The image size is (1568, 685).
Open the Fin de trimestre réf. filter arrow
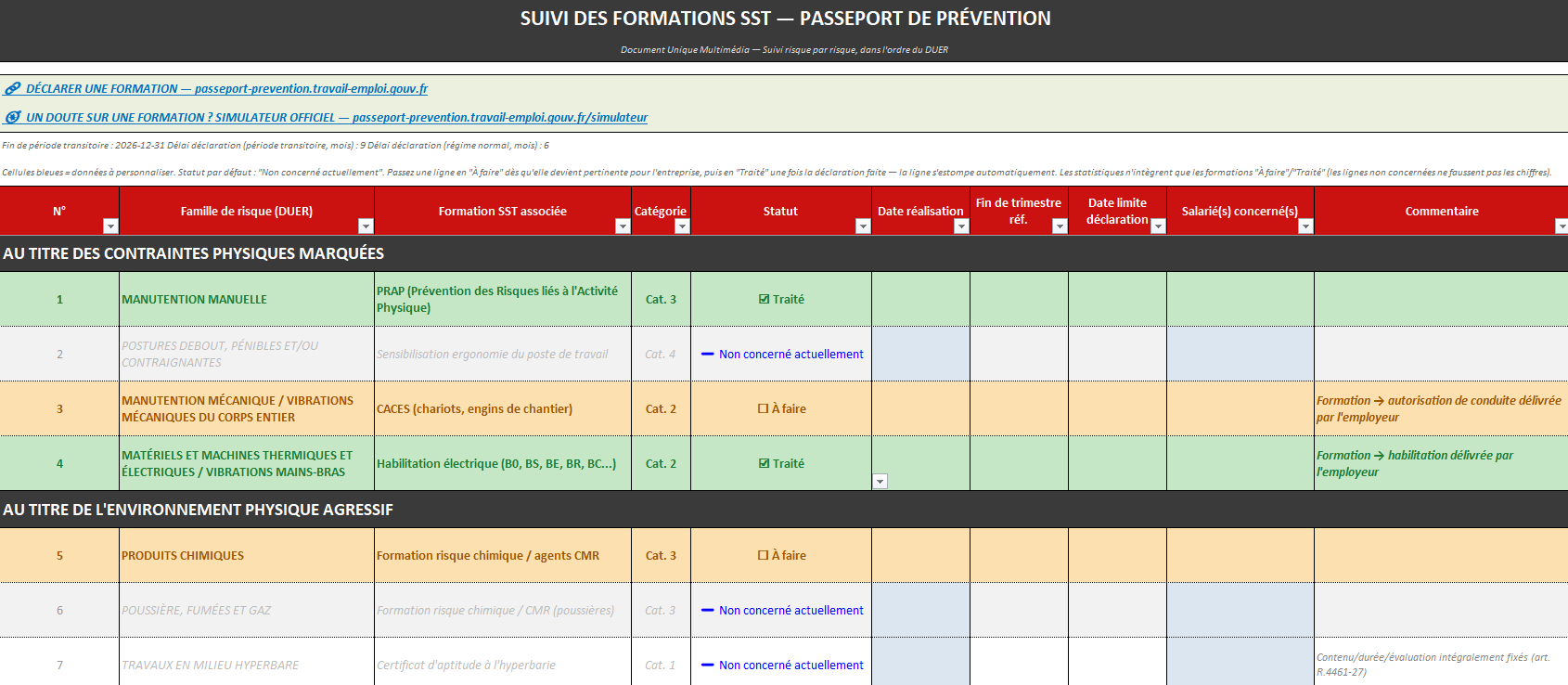pyautogui.click(x=1060, y=226)
